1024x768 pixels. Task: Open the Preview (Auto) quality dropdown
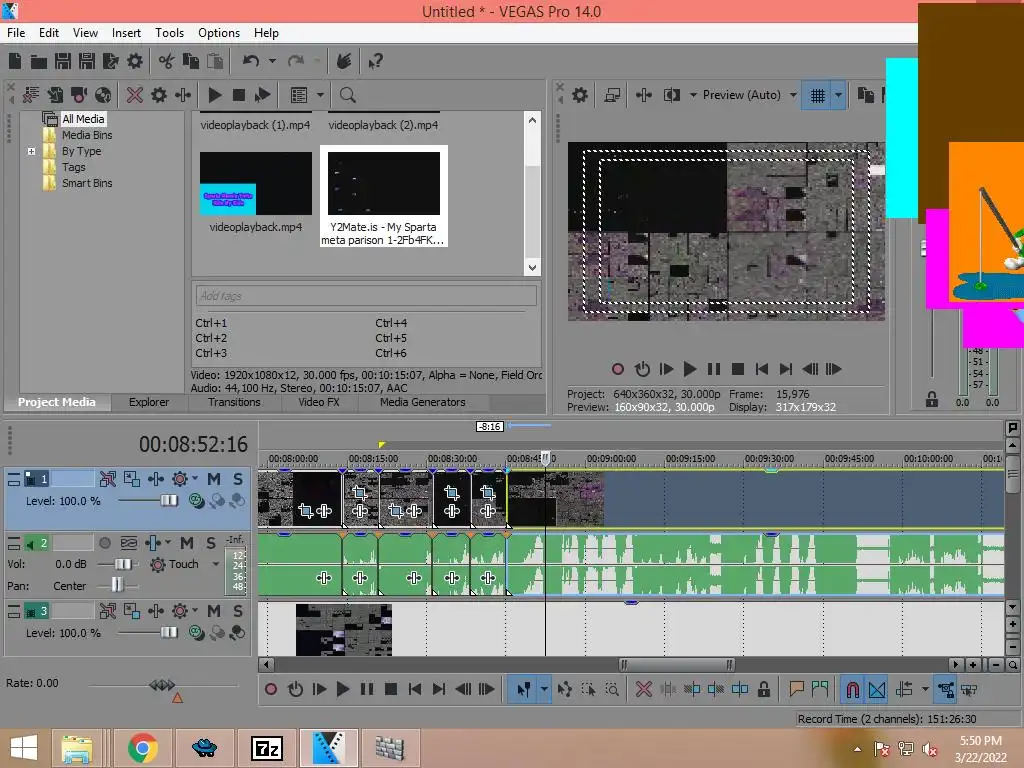tap(793, 95)
